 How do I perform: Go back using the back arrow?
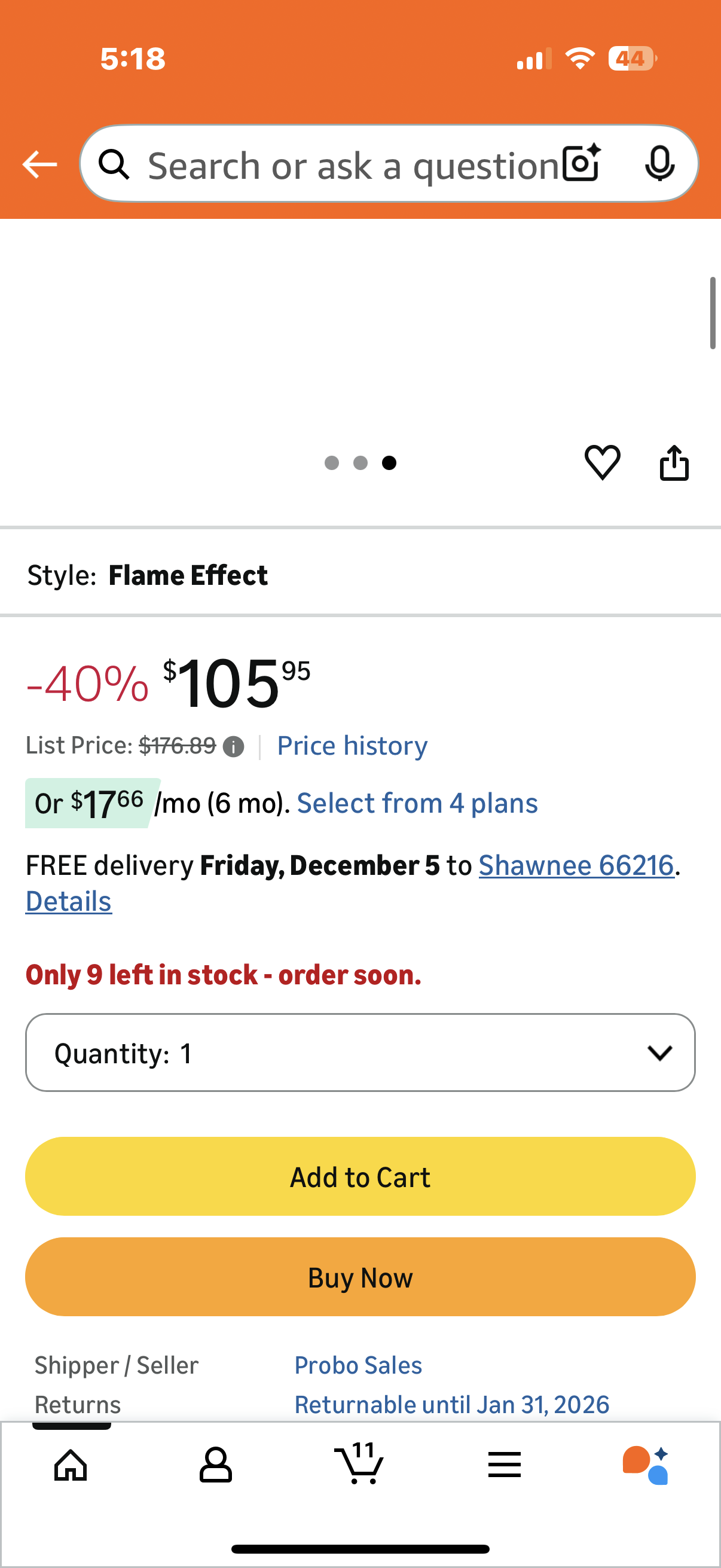click(x=38, y=163)
